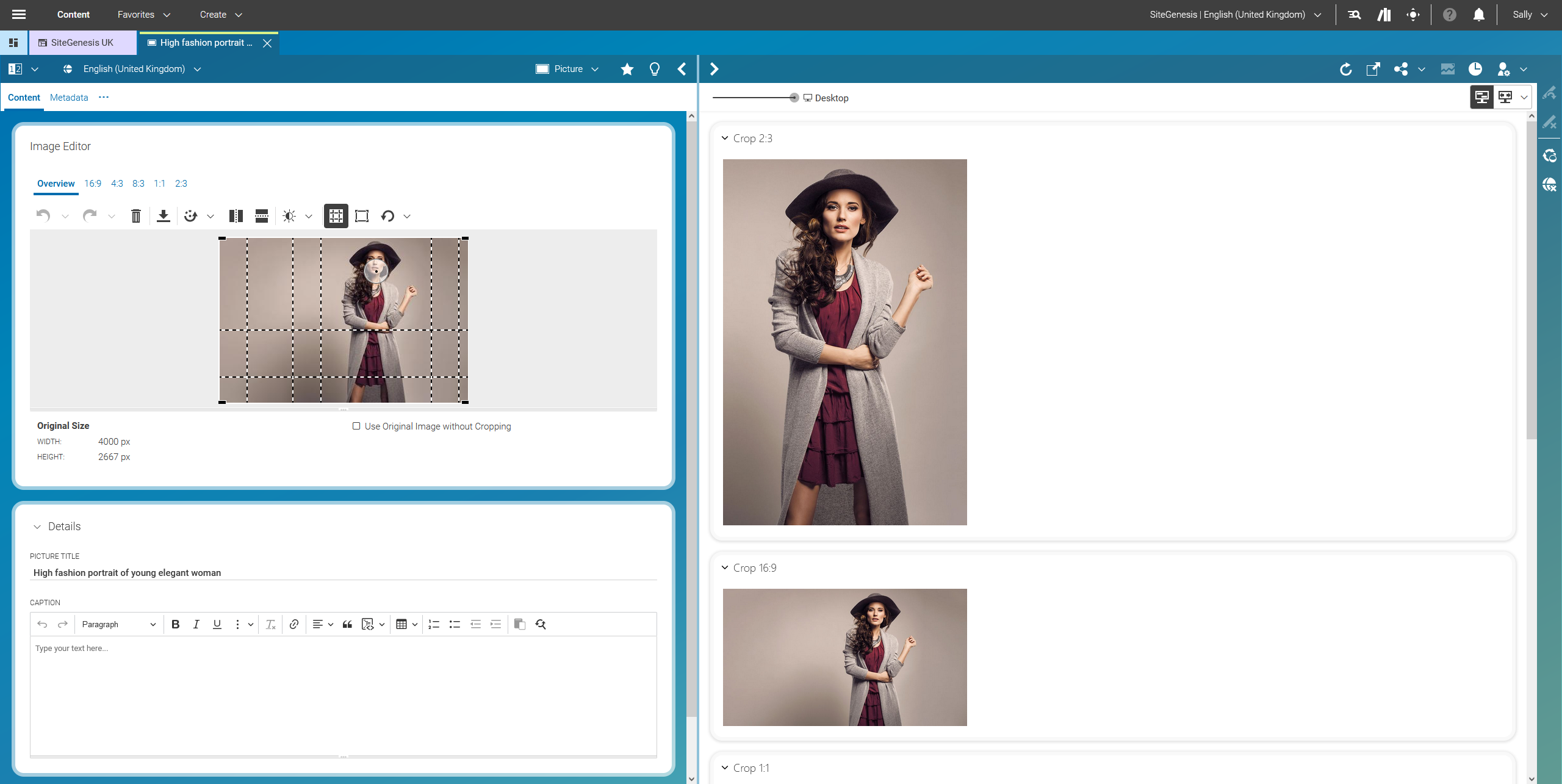Collapse the Crop 2:3 section
The width and height of the screenshot is (1562, 784).
pyautogui.click(x=725, y=138)
